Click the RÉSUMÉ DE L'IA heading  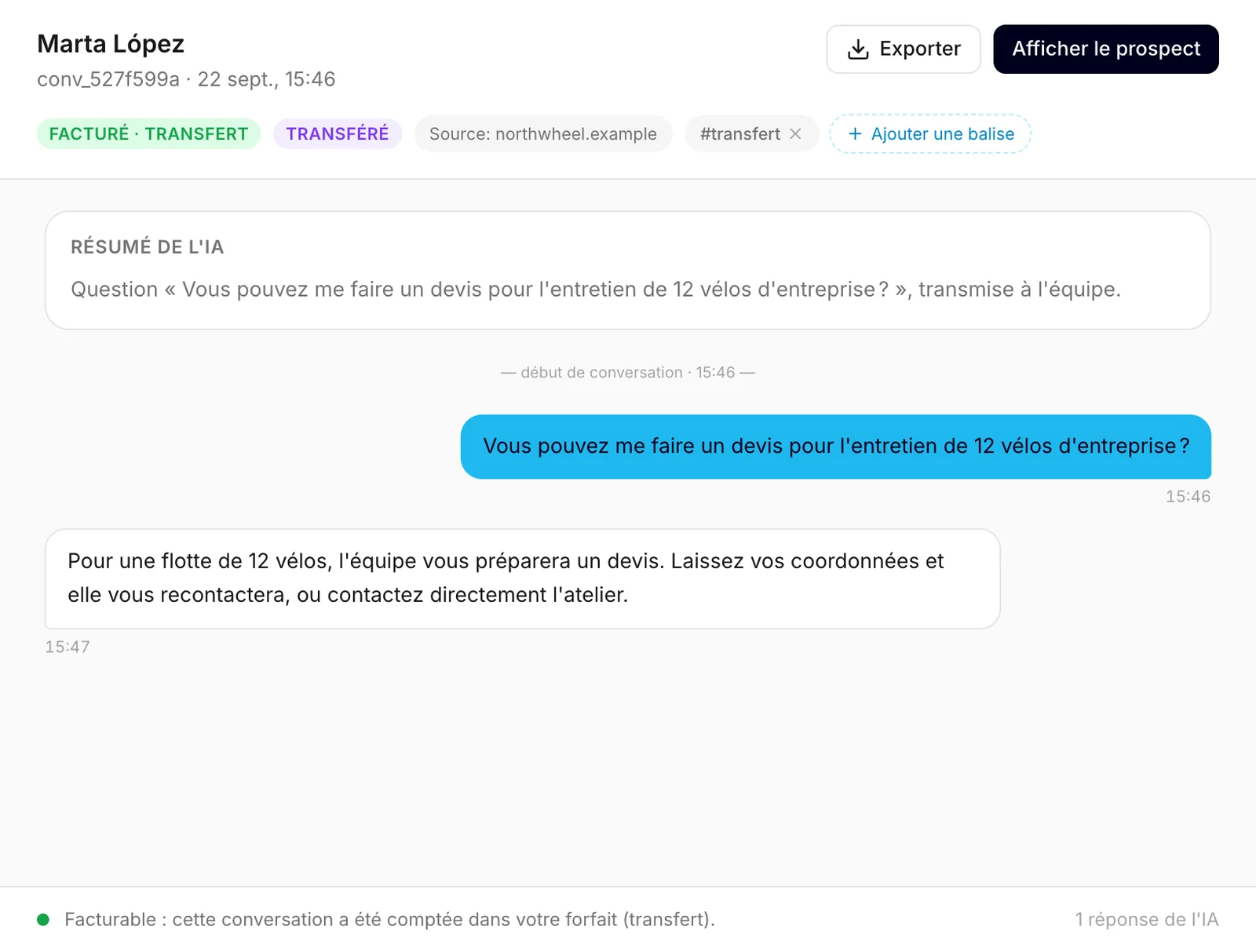[x=148, y=246]
